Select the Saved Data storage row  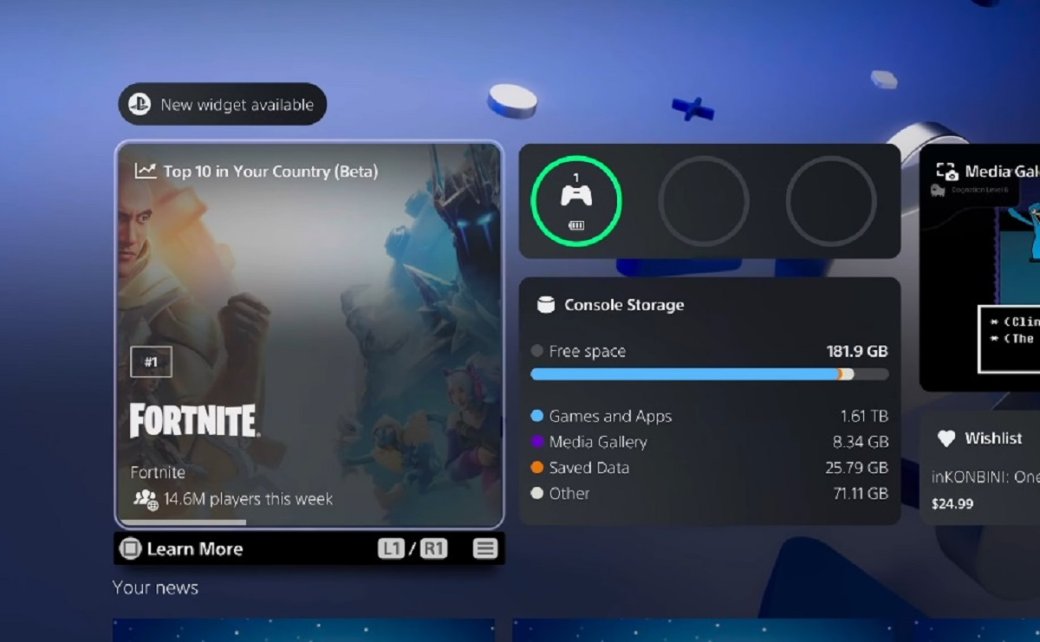[709, 468]
